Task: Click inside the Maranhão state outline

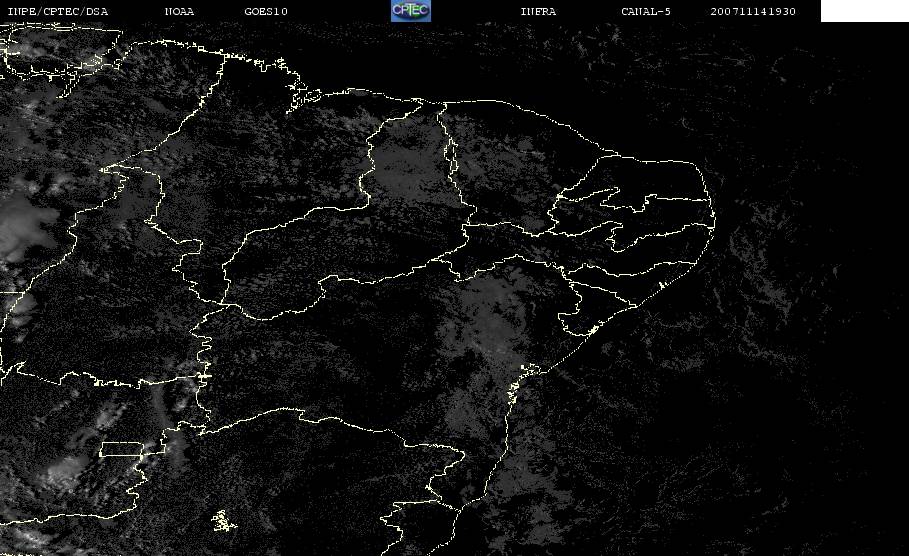Action: pyautogui.click(x=290, y=160)
